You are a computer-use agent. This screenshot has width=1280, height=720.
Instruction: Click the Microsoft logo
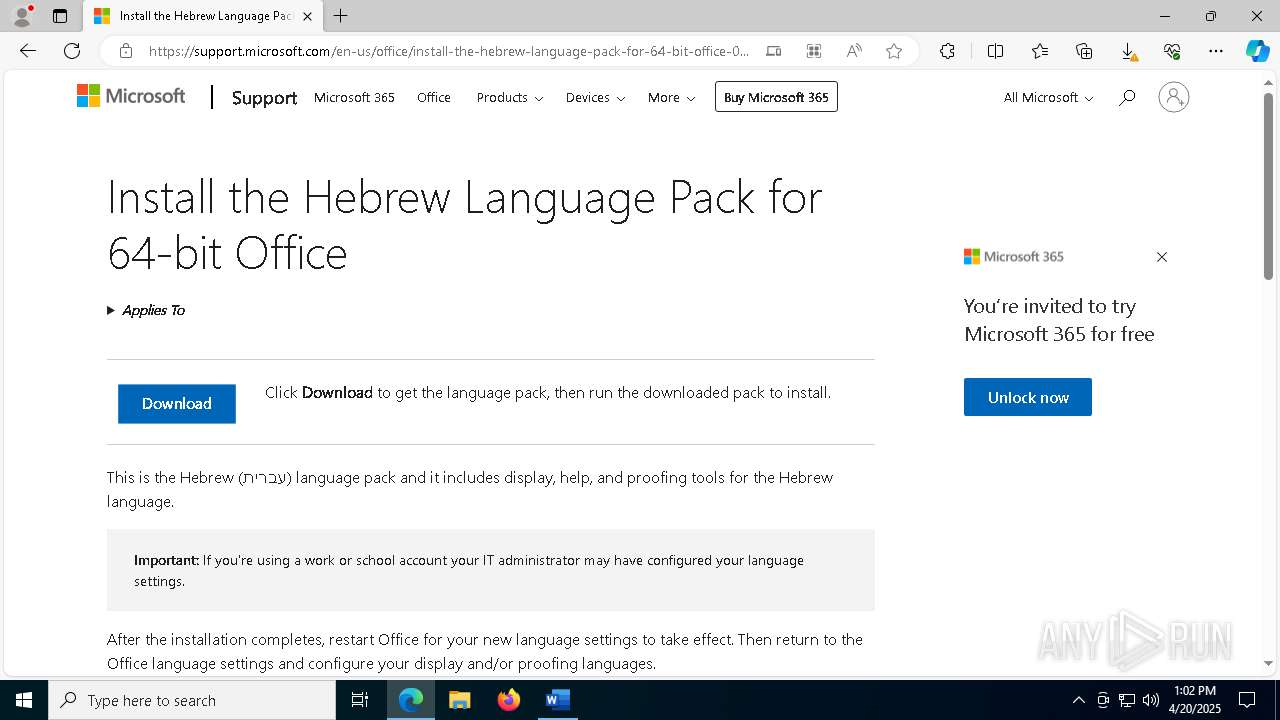131,96
